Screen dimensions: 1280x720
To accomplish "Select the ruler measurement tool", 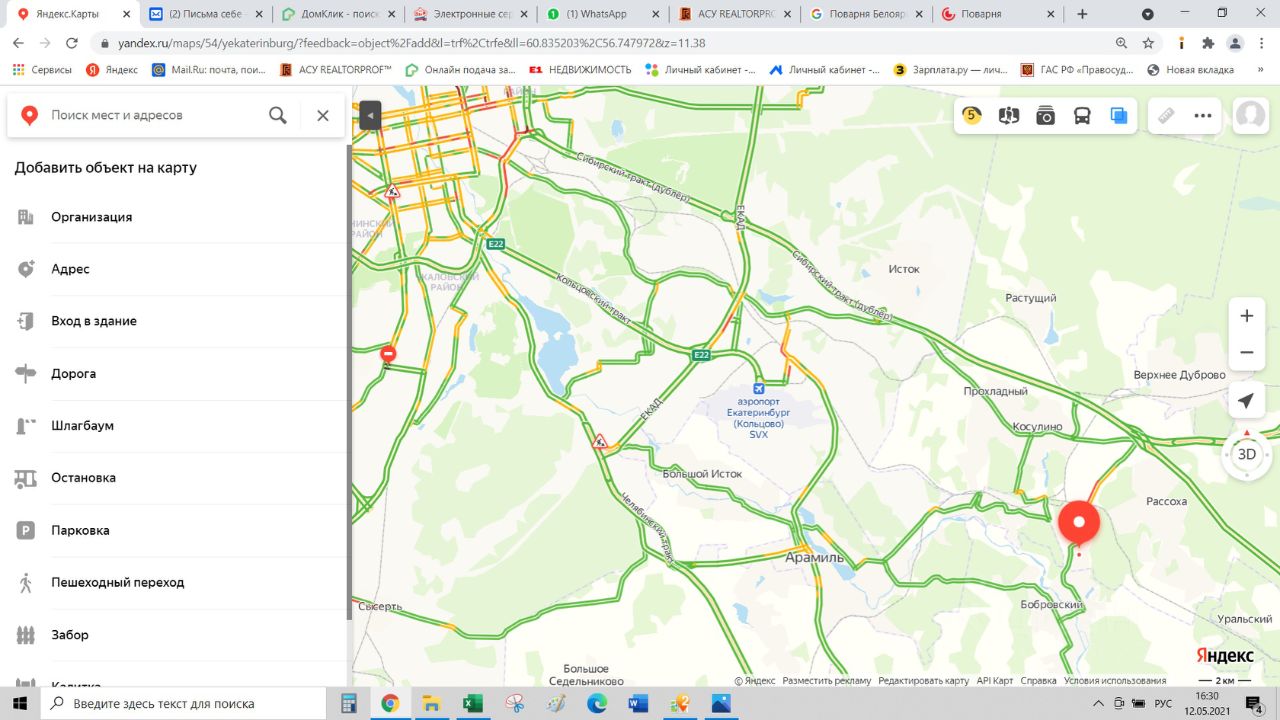I will 1166,115.
